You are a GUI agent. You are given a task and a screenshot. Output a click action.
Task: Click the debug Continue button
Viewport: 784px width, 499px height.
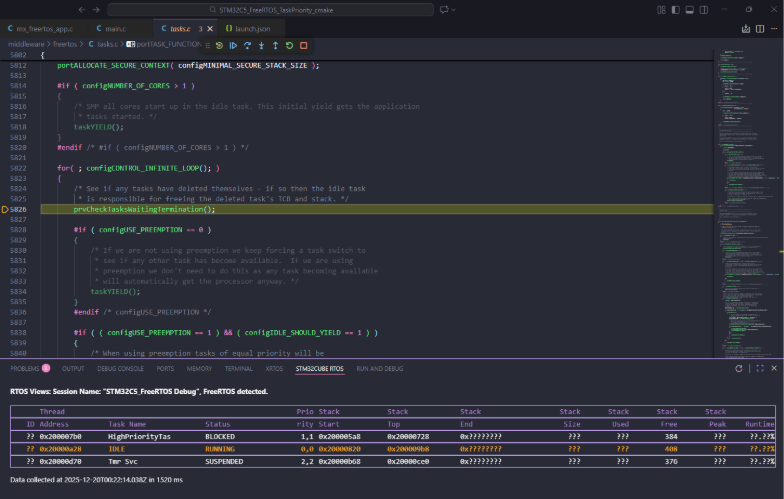[x=233, y=45]
